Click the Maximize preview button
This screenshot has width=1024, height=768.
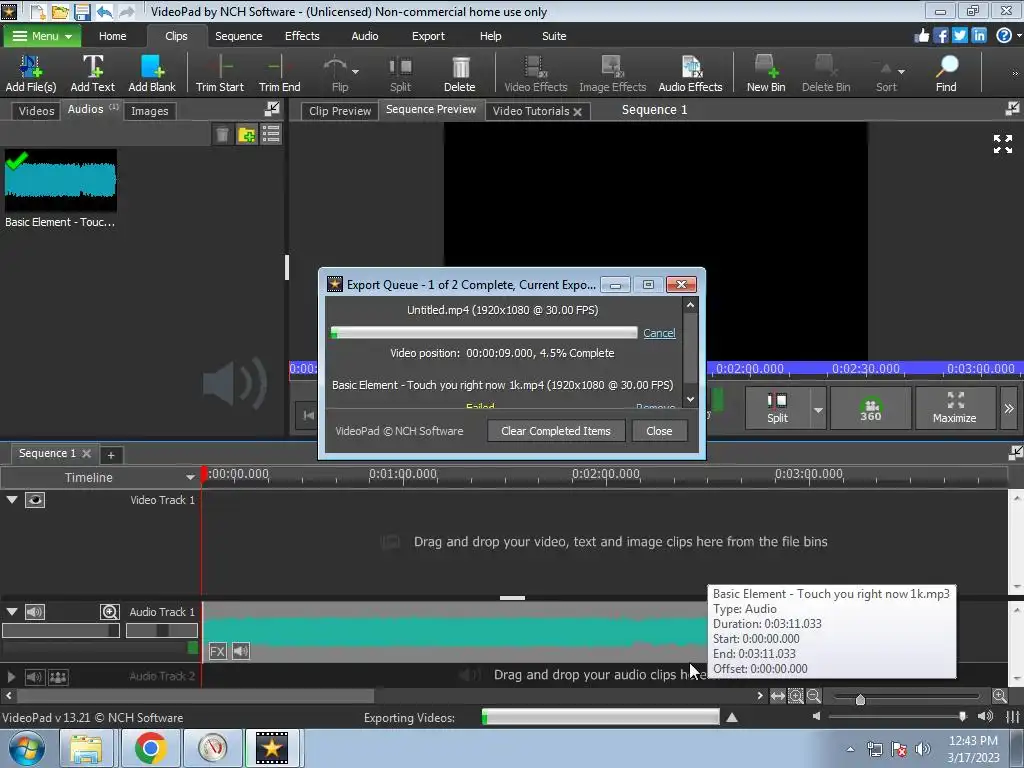pos(955,408)
